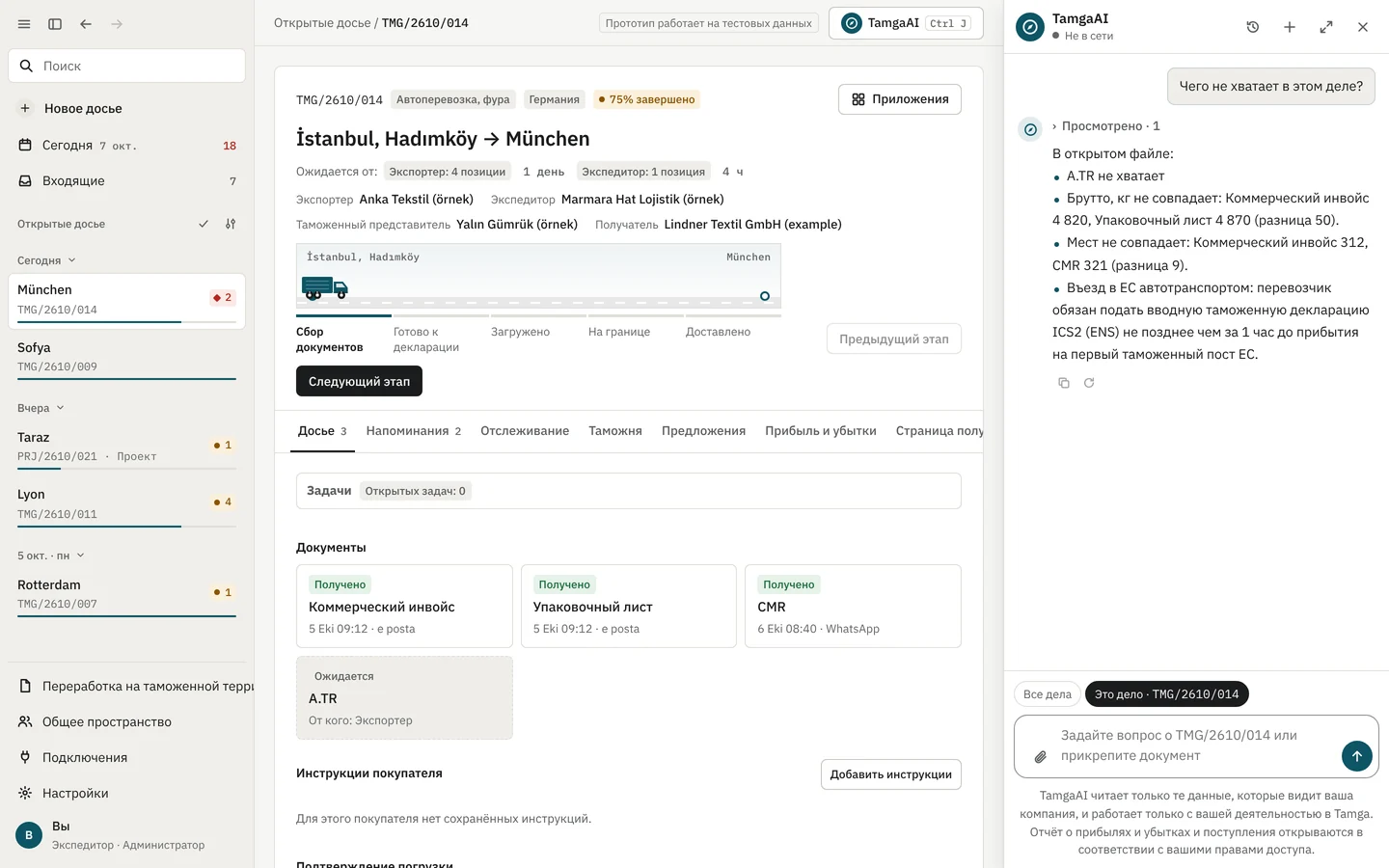Open the CMR document card

tap(853, 606)
